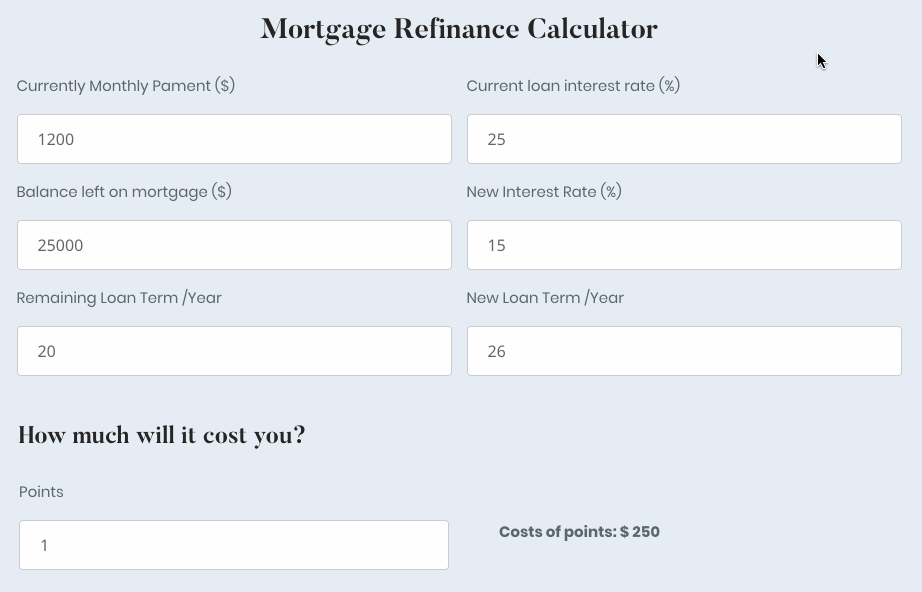922x592 pixels.
Task: Click the 'Balance left on mortgage ($)' label
Action: (124, 192)
